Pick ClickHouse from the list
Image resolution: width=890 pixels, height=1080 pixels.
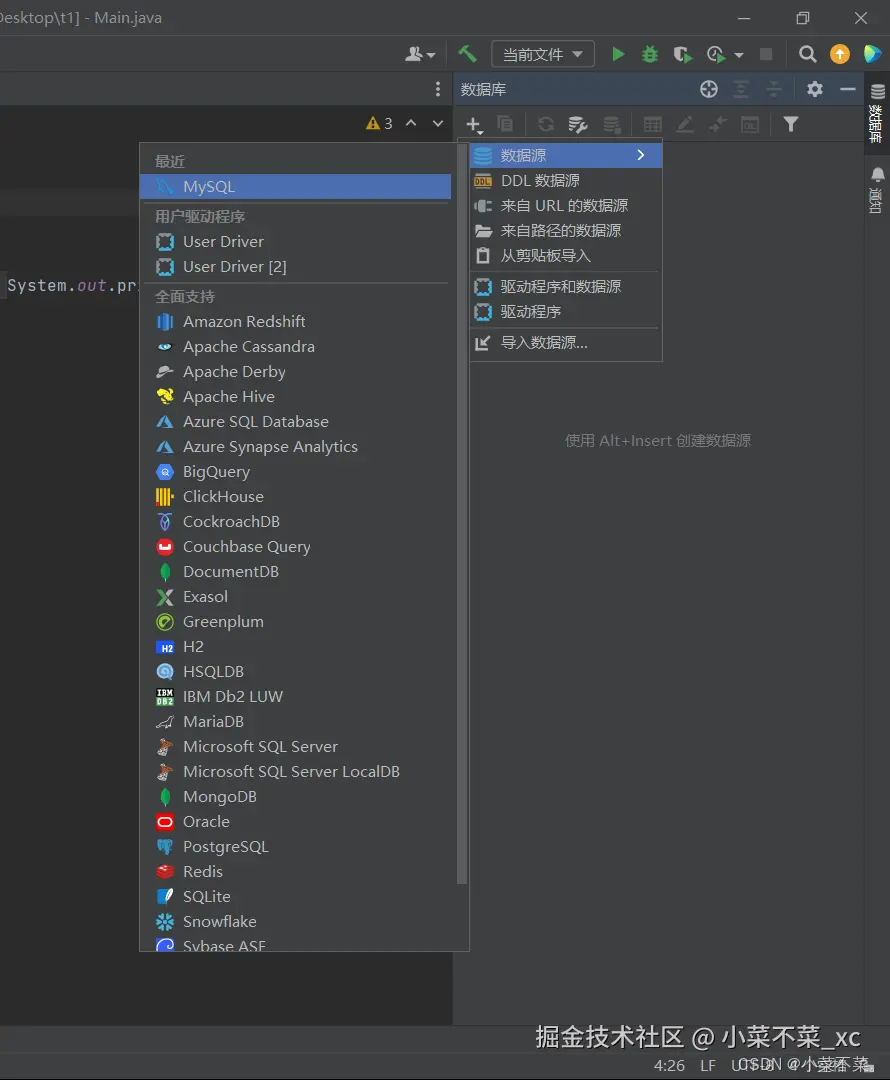296,497
